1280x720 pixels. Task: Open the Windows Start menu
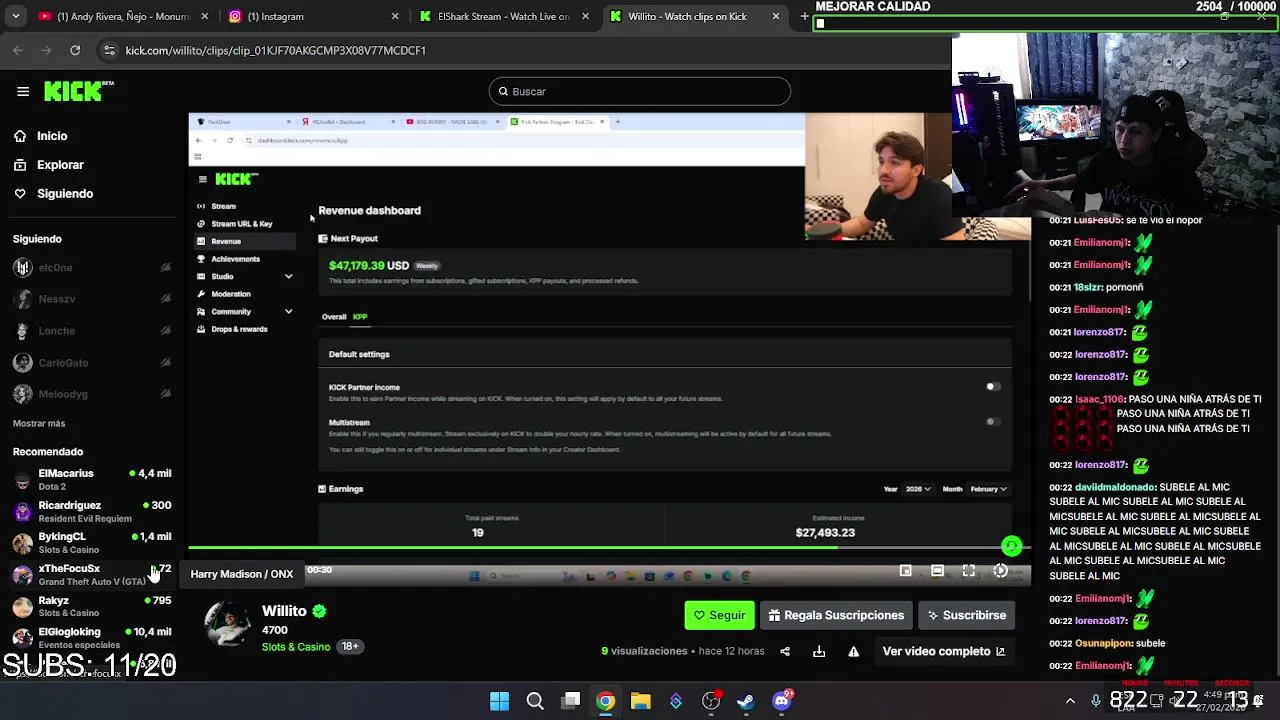499,701
